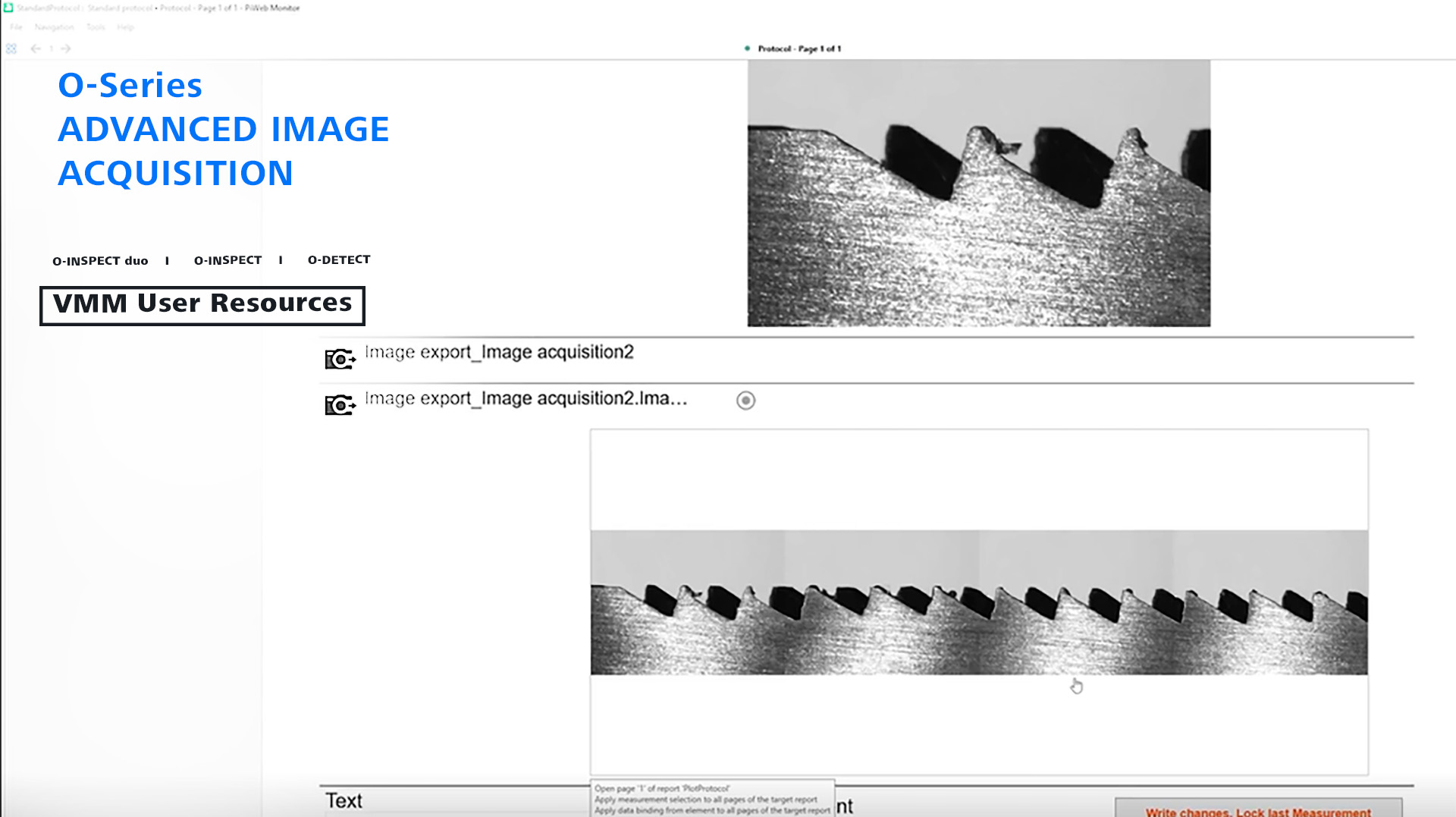
Task: Open the Help menu
Action: (124, 26)
